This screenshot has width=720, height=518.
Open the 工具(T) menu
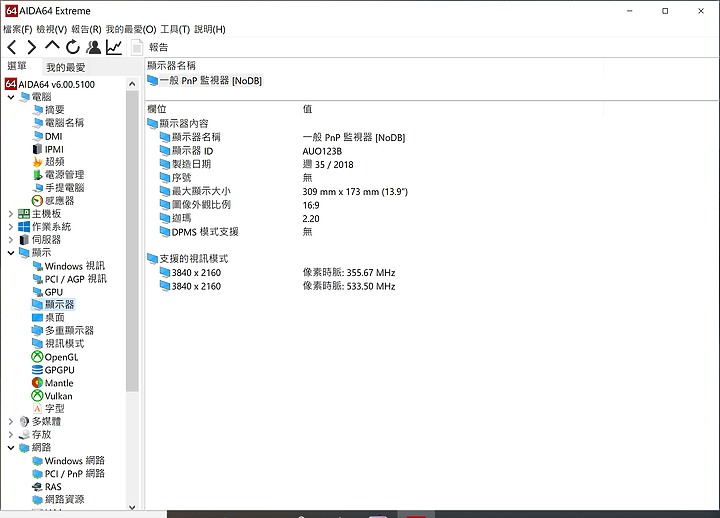point(175,29)
